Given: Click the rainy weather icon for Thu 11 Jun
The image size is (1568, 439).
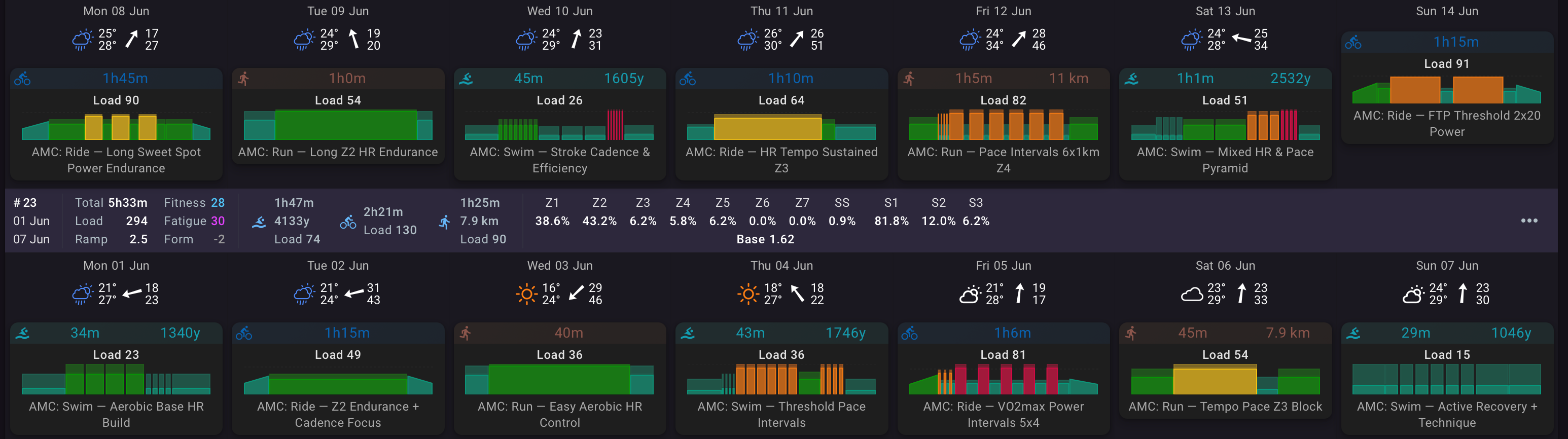Looking at the screenshot, I should pyautogui.click(x=747, y=40).
